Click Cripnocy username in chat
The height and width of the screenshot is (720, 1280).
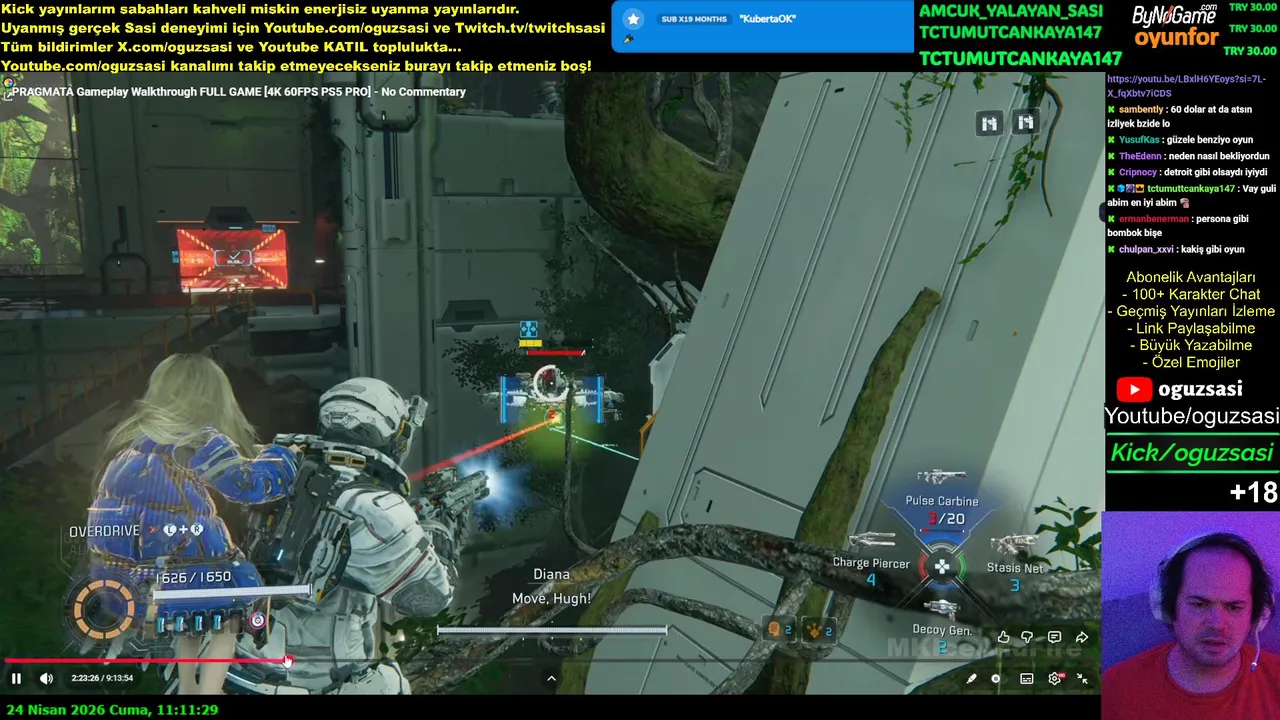pyautogui.click(x=1138, y=172)
